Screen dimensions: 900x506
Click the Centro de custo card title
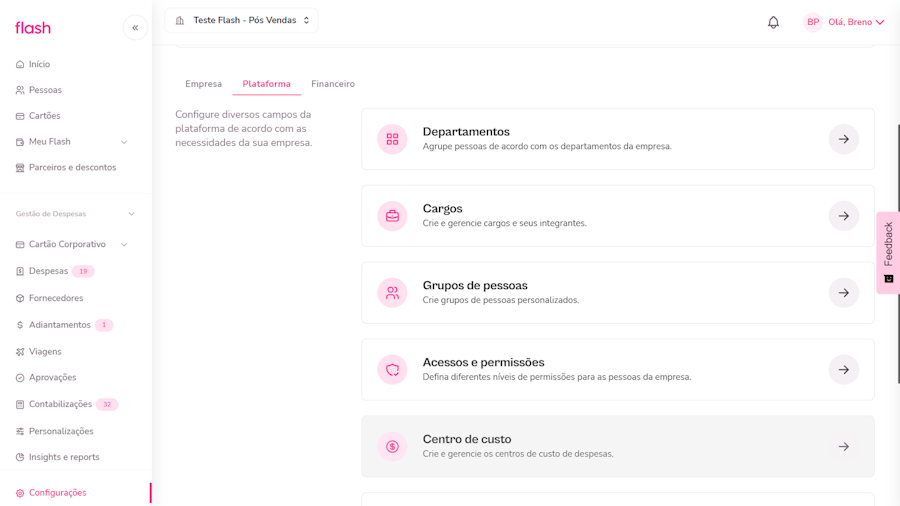pos(467,439)
